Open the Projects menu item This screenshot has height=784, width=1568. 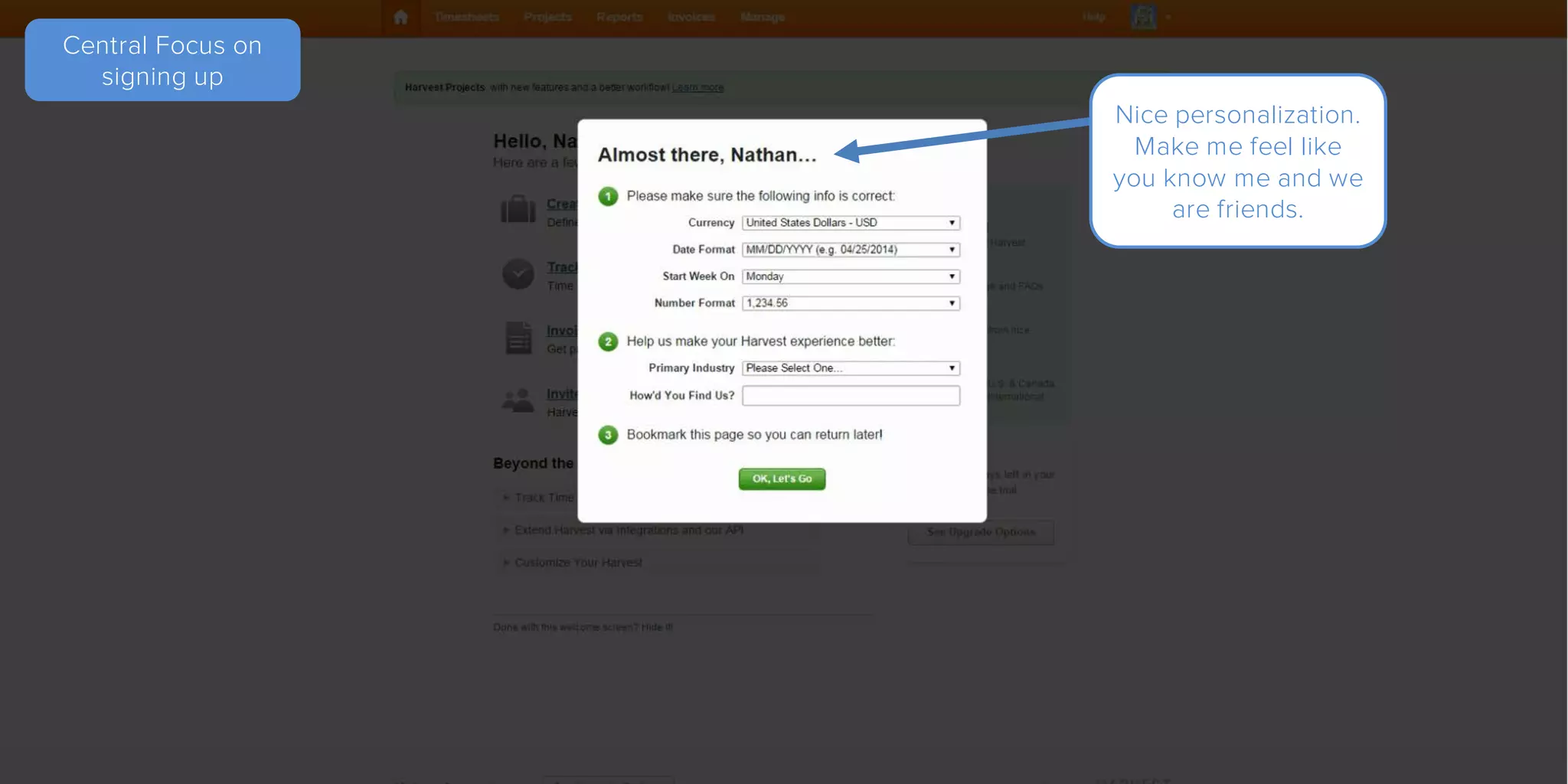click(x=547, y=17)
